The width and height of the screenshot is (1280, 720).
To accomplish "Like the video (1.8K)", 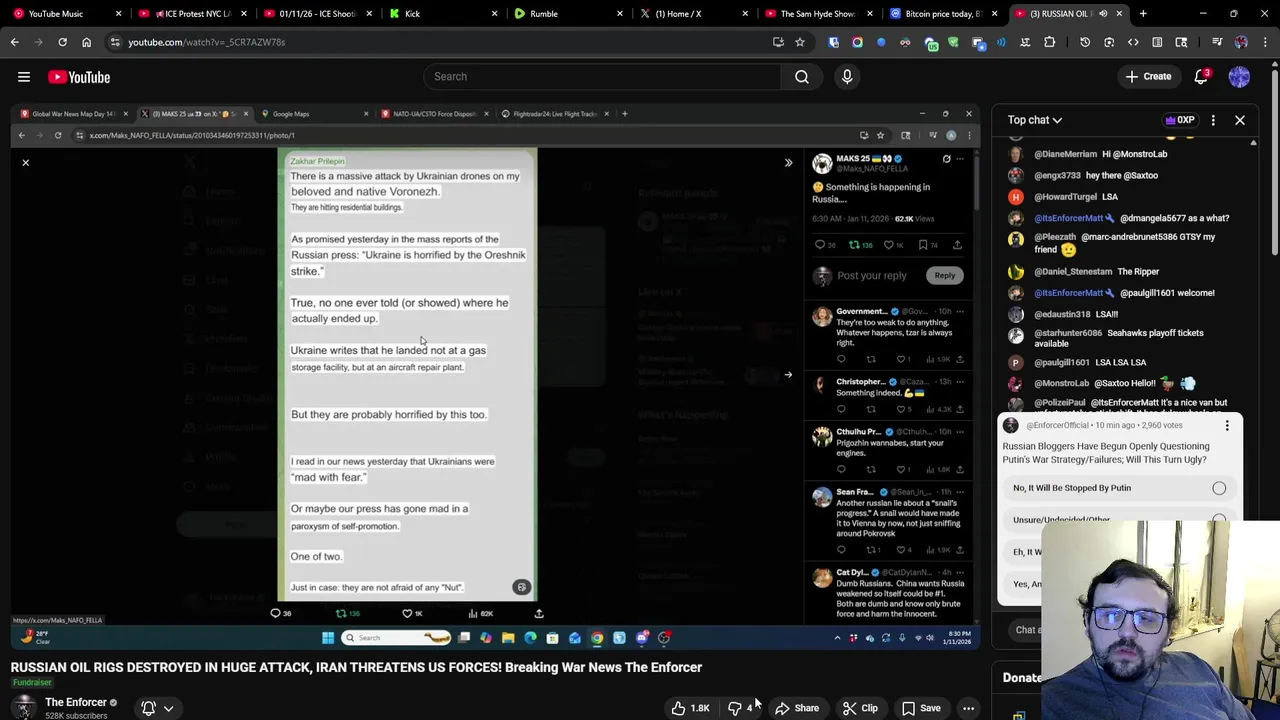I will 692,708.
